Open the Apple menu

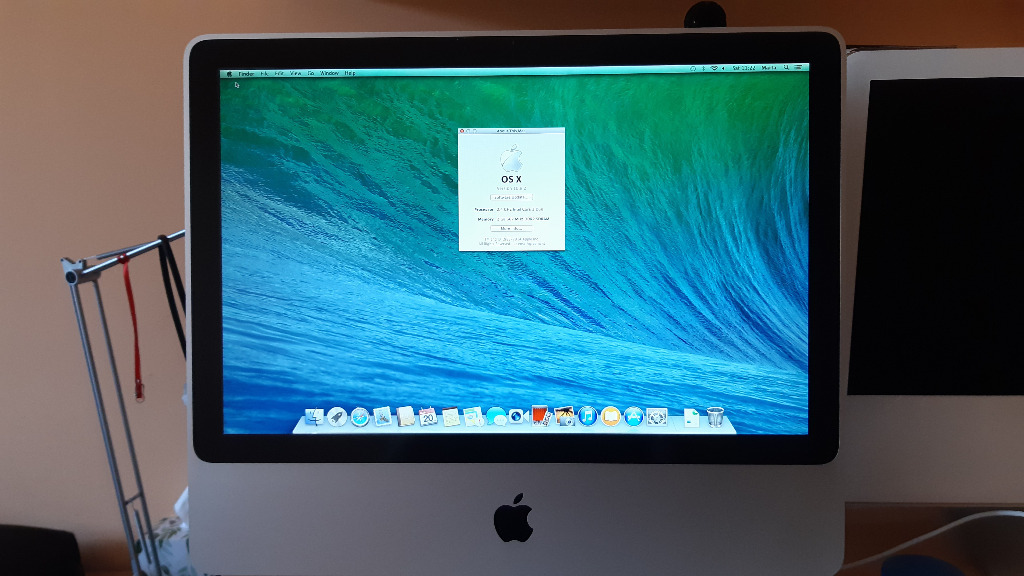coord(229,74)
